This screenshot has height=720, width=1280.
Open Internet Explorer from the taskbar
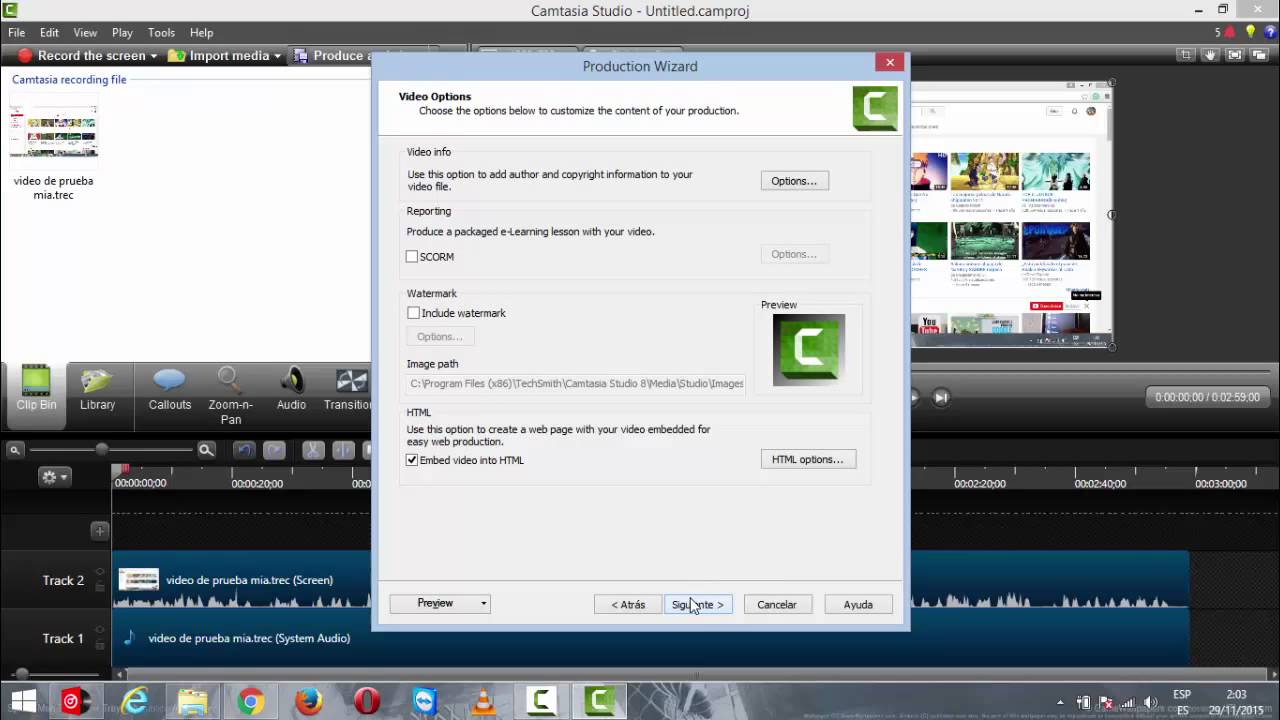point(134,701)
